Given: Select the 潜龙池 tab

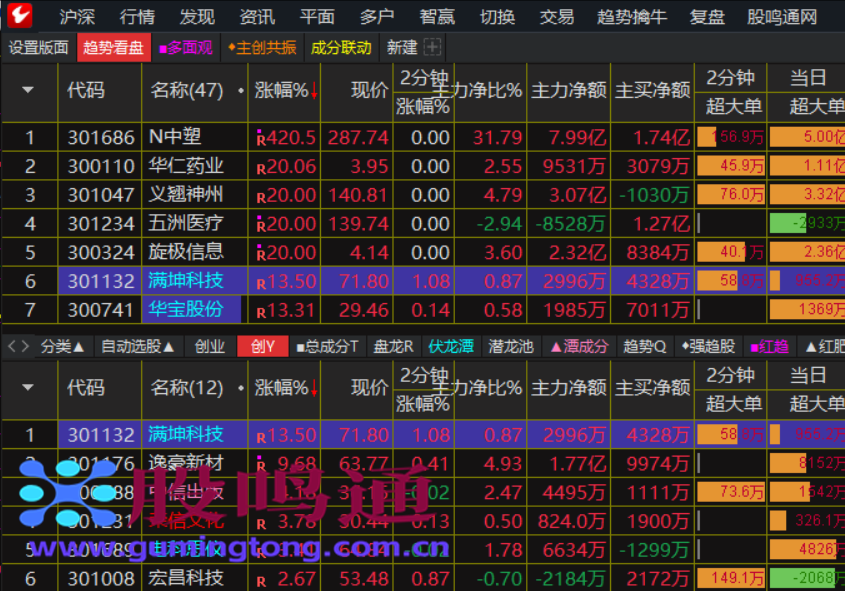Looking at the screenshot, I should (x=511, y=346).
